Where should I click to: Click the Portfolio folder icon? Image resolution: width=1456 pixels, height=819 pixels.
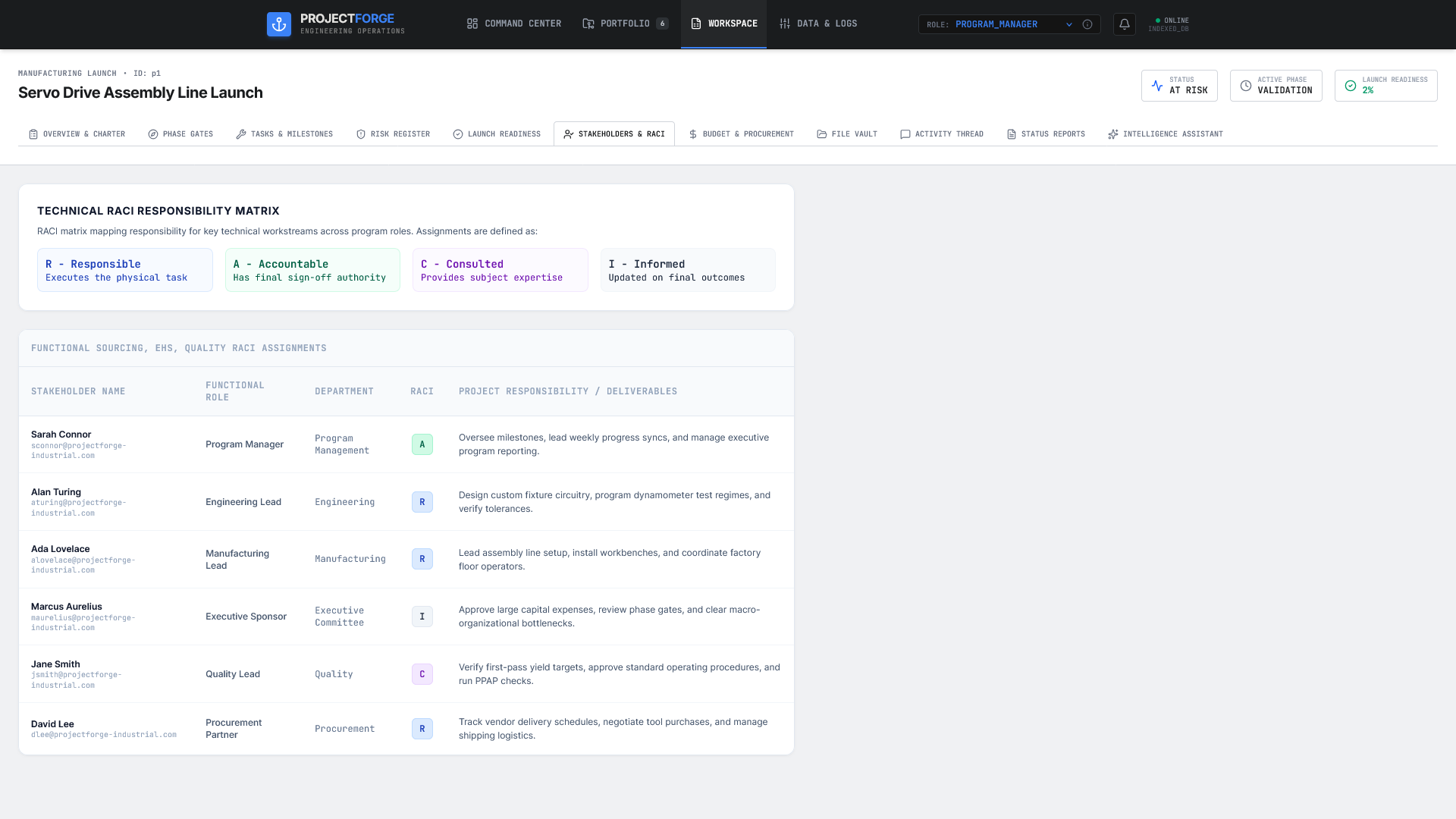tap(588, 24)
